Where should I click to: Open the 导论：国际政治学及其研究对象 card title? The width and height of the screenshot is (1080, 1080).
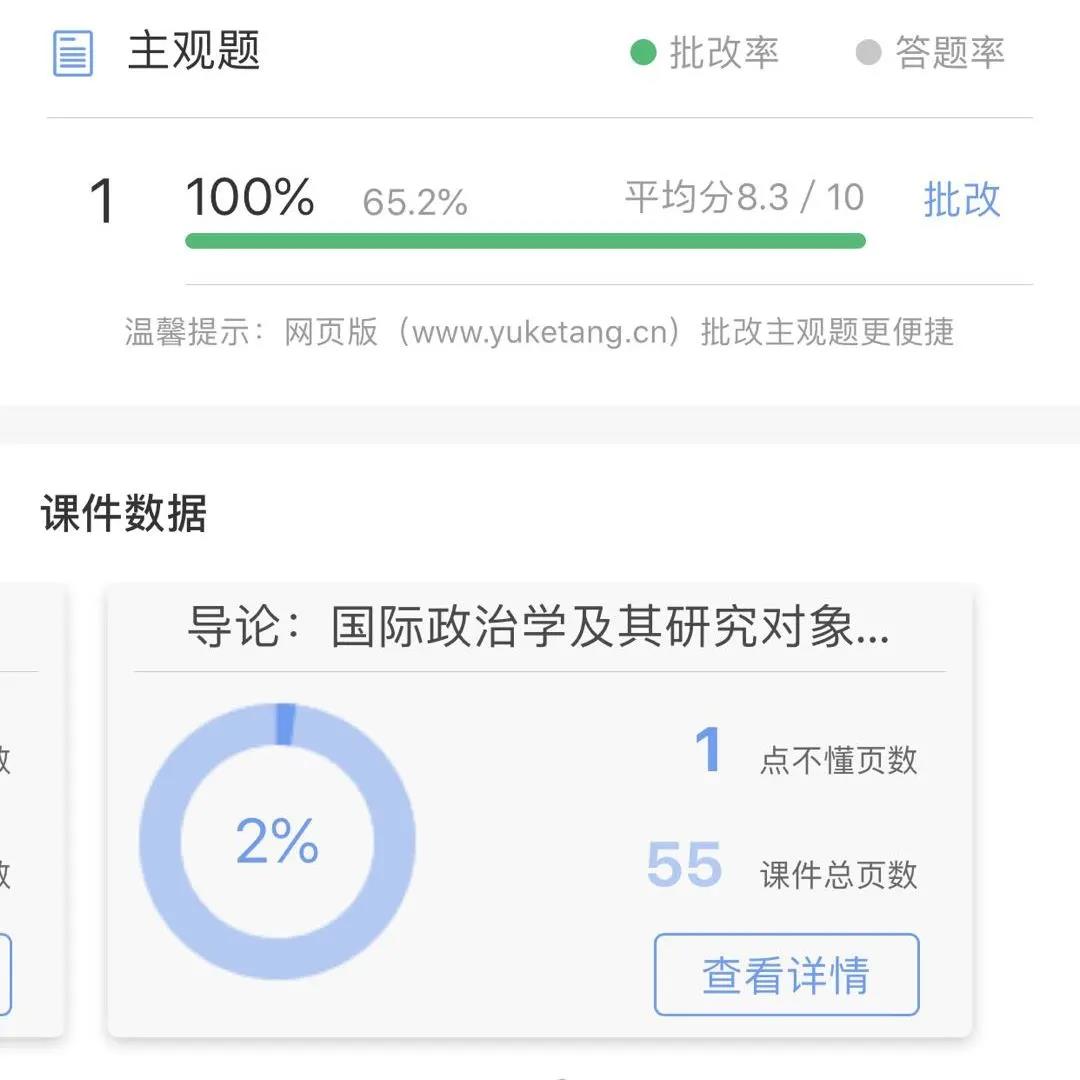[x=539, y=627]
